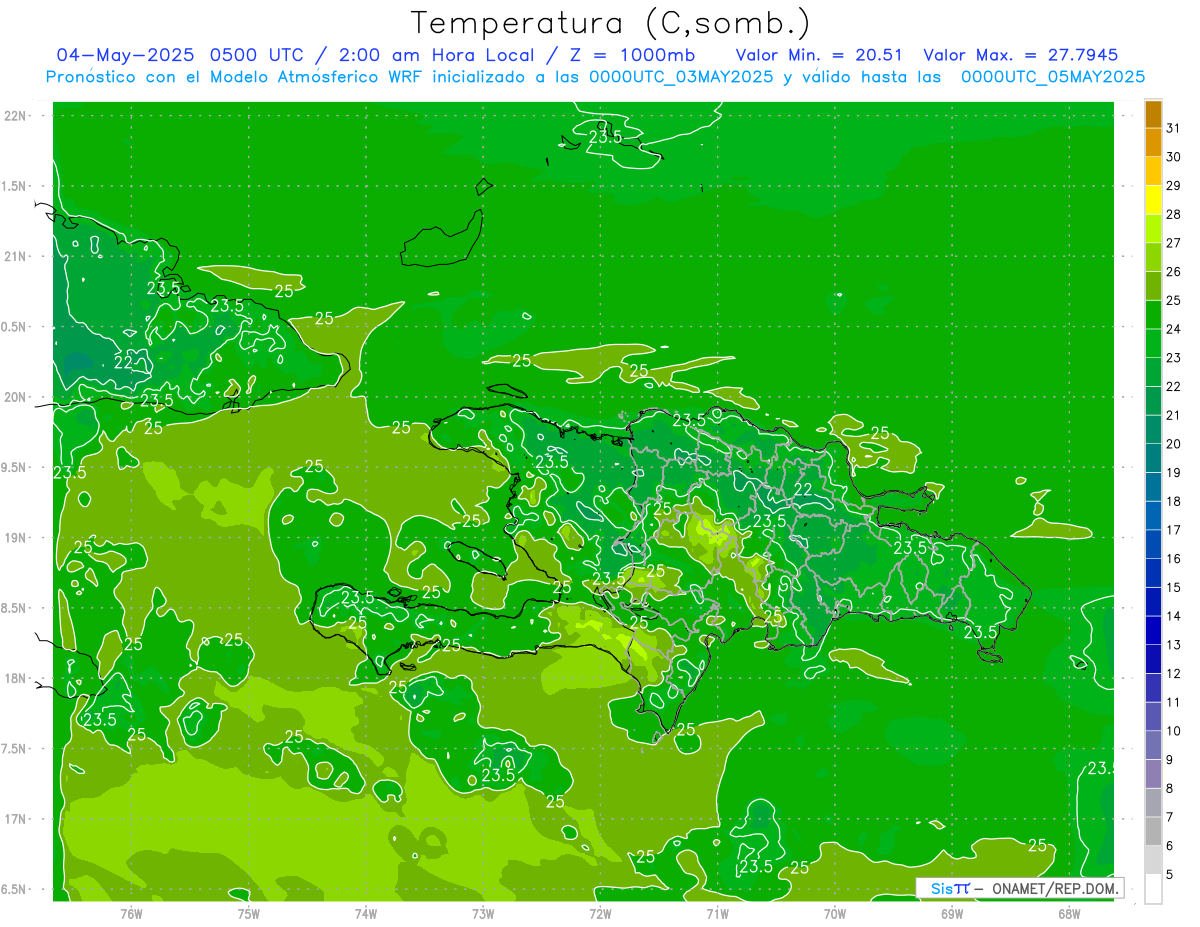Click the "Valor Min. = 20.51" text

click(819, 54)
